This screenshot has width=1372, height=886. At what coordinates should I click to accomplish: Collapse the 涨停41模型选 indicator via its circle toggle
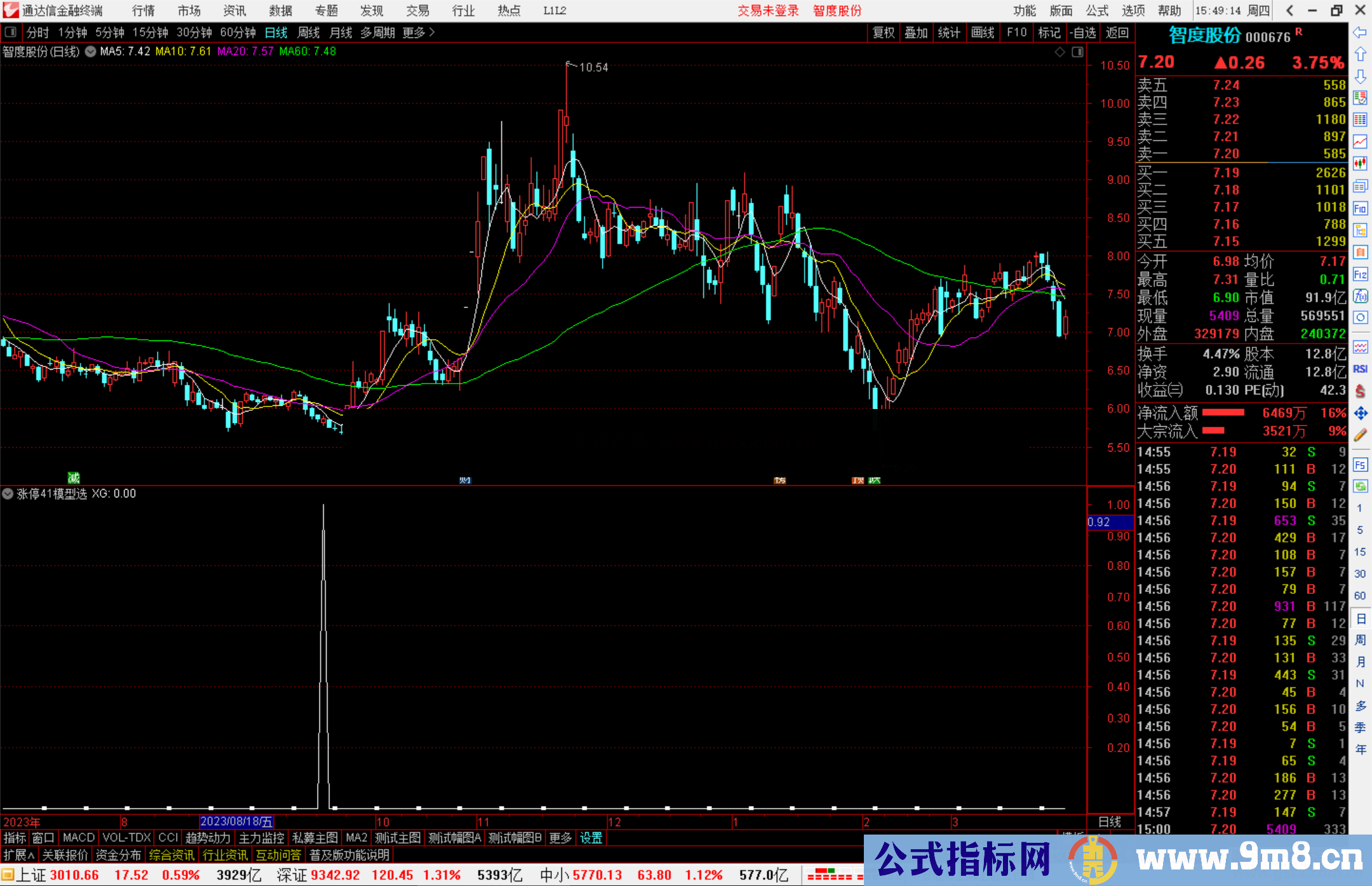[x=8, y=493]
